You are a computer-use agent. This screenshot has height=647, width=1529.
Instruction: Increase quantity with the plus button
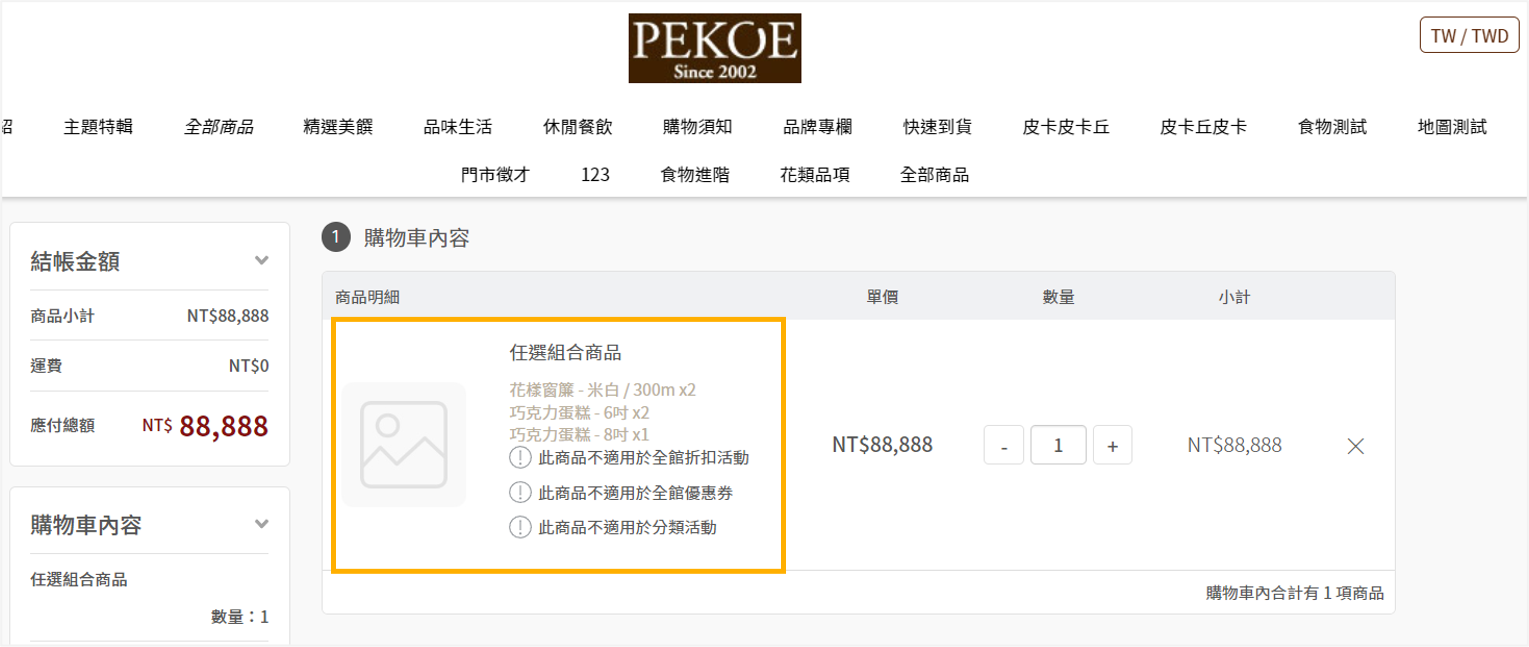pyautogui.click(x=1112, y=446)
